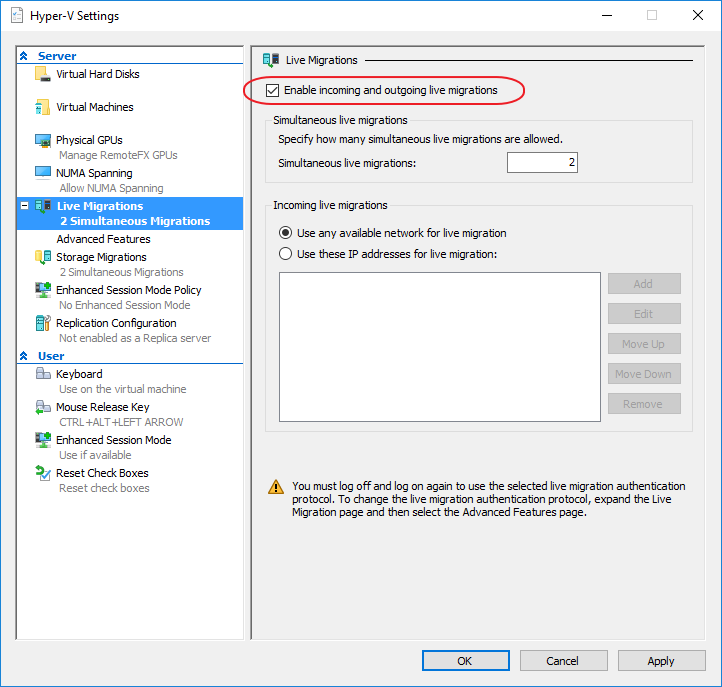Collapse the Server section chevron
Screen dimensions: 722x687
pos(24,56)
